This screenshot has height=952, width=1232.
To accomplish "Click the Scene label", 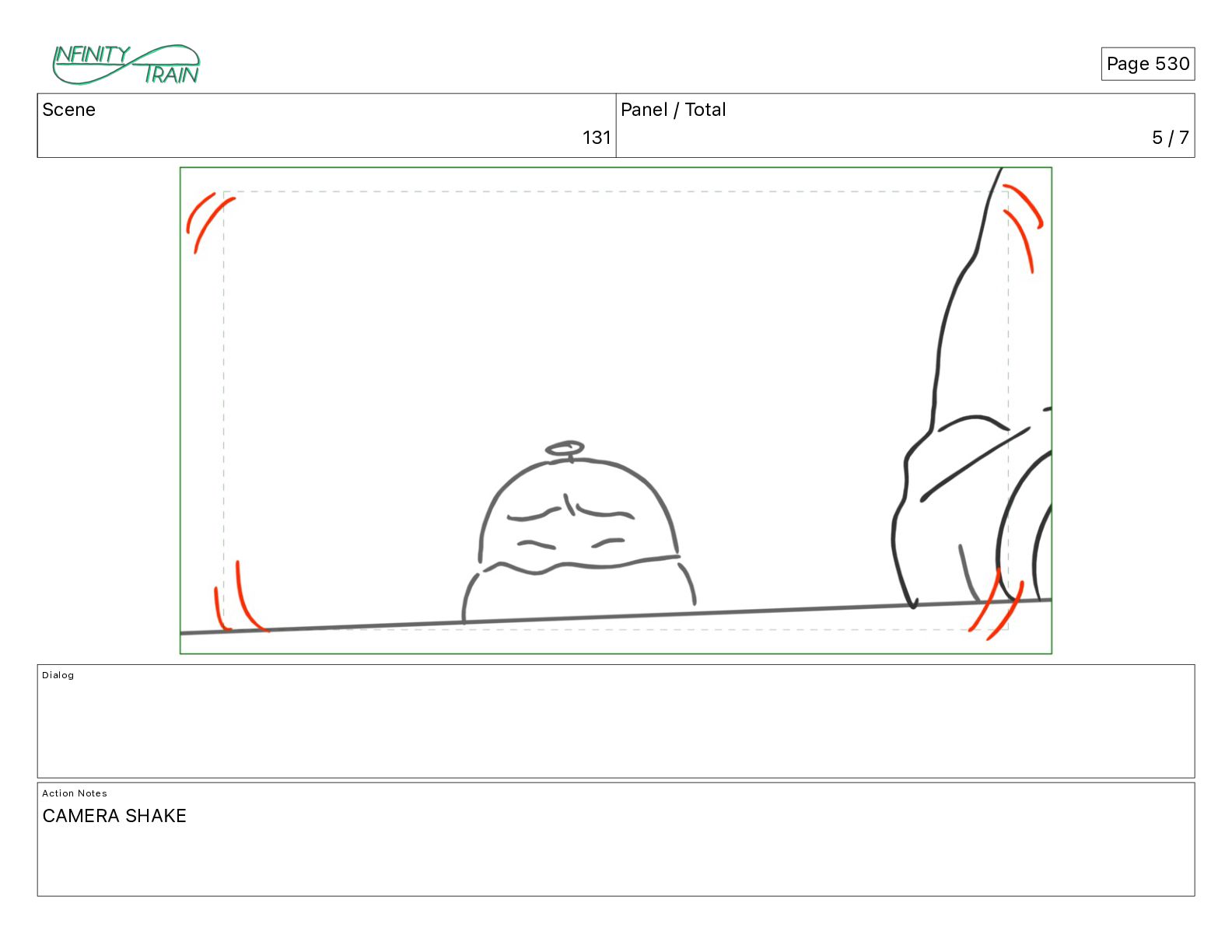I will (x=68, y=110).
